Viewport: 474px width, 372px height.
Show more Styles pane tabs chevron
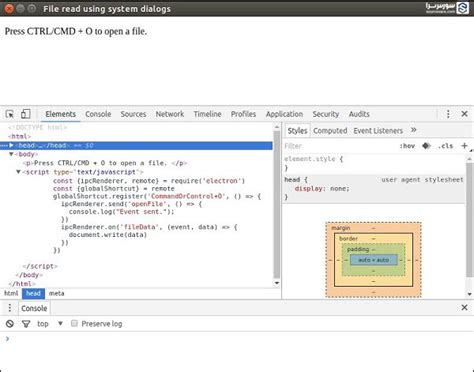[414, 130]
